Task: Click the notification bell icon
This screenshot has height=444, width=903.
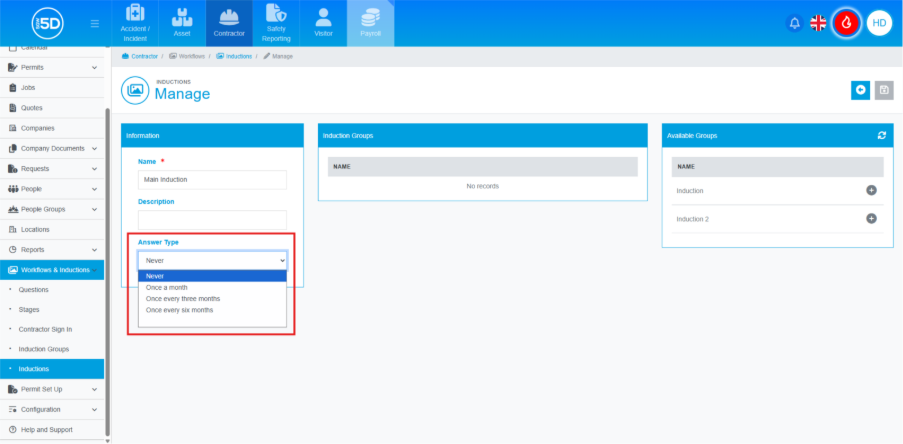Action: (x=795, y=23)
